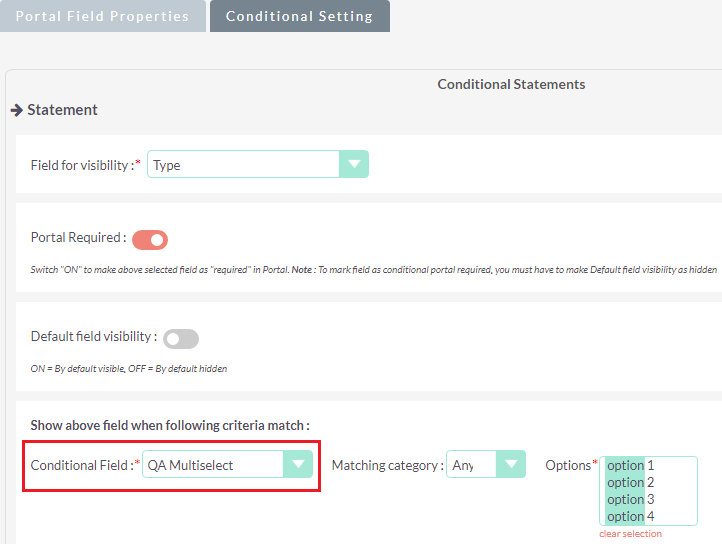Open the dropdown showing QA Multiselect
The height and width of the screenshot is (557, 722).
pos(214,465)
